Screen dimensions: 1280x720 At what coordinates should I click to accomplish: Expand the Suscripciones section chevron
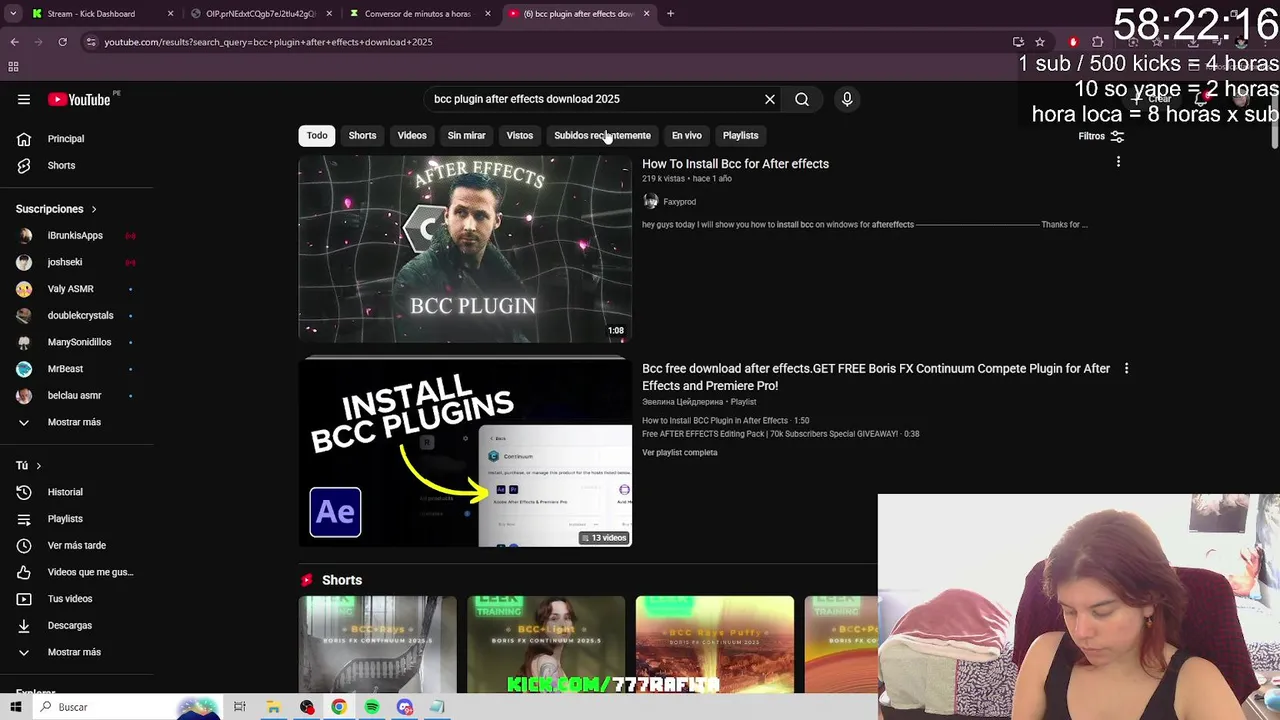(94, 209)
